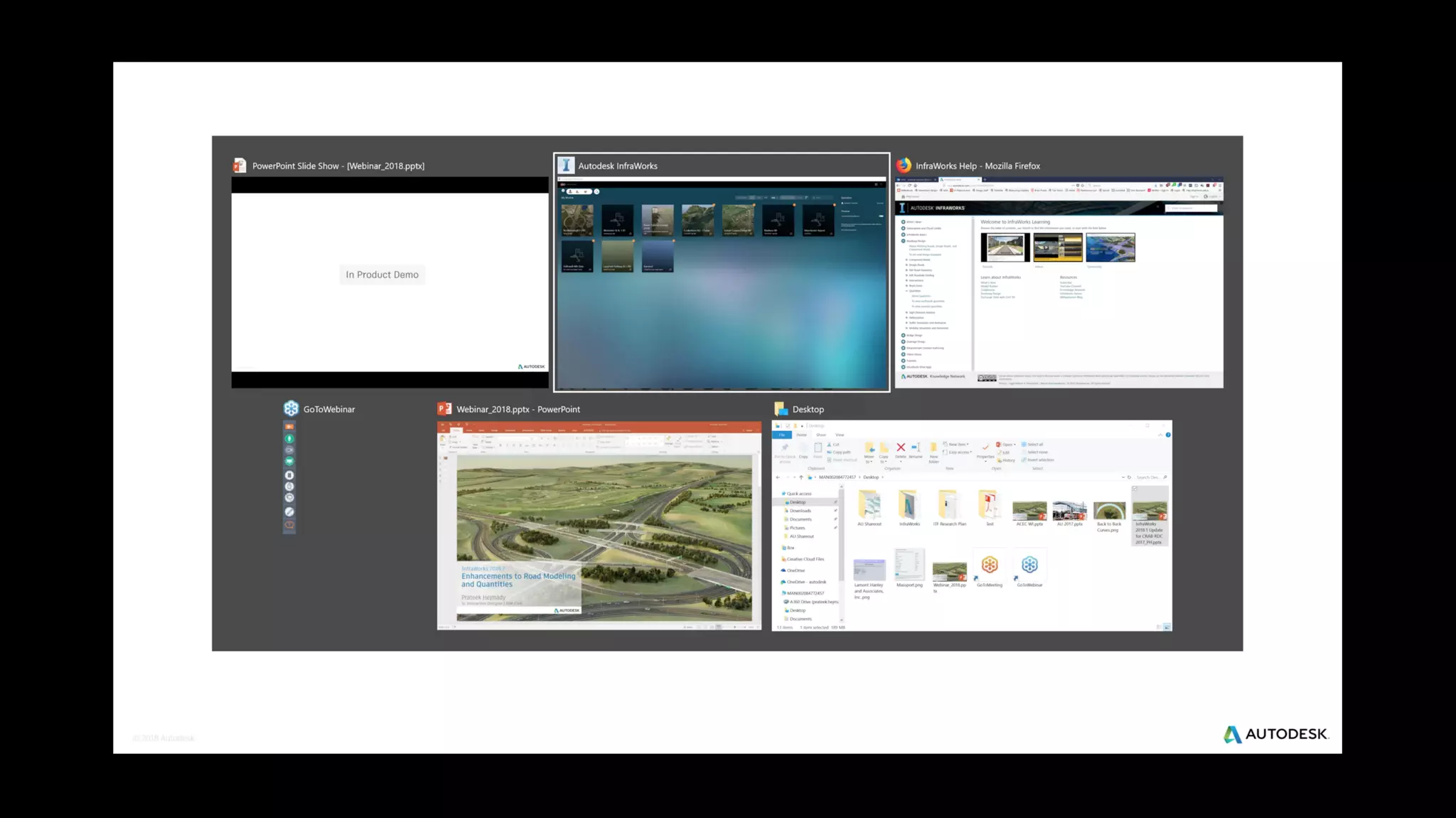Click the Pin to Quick access icon in Desktop window

pos(785,449)
